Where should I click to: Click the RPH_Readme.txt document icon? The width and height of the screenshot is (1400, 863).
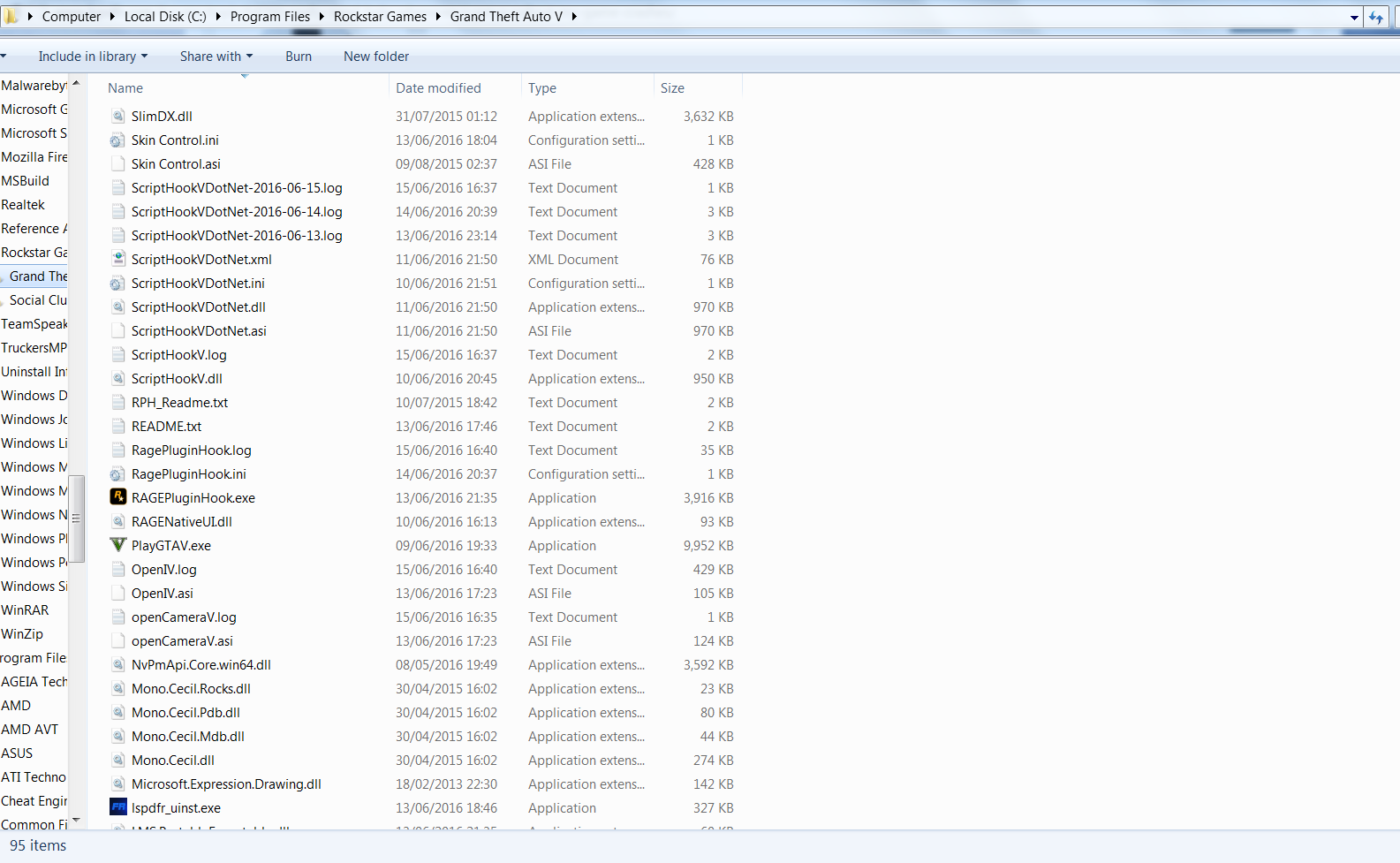coord(117,402)
